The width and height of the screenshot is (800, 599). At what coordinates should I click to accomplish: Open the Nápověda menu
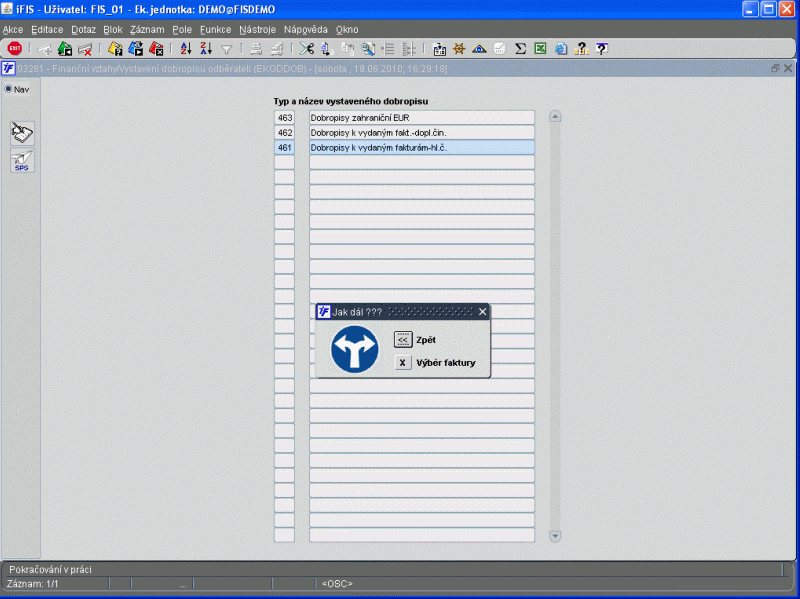point(306,30)
